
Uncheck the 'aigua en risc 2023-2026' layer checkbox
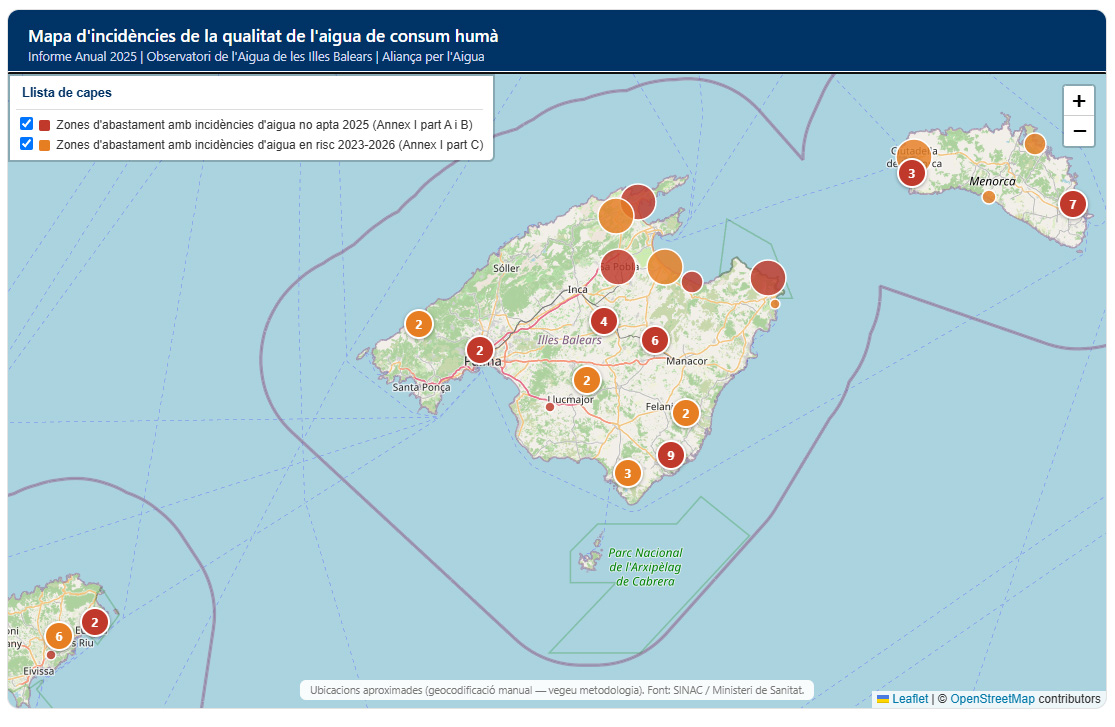[x=26, y=144]
